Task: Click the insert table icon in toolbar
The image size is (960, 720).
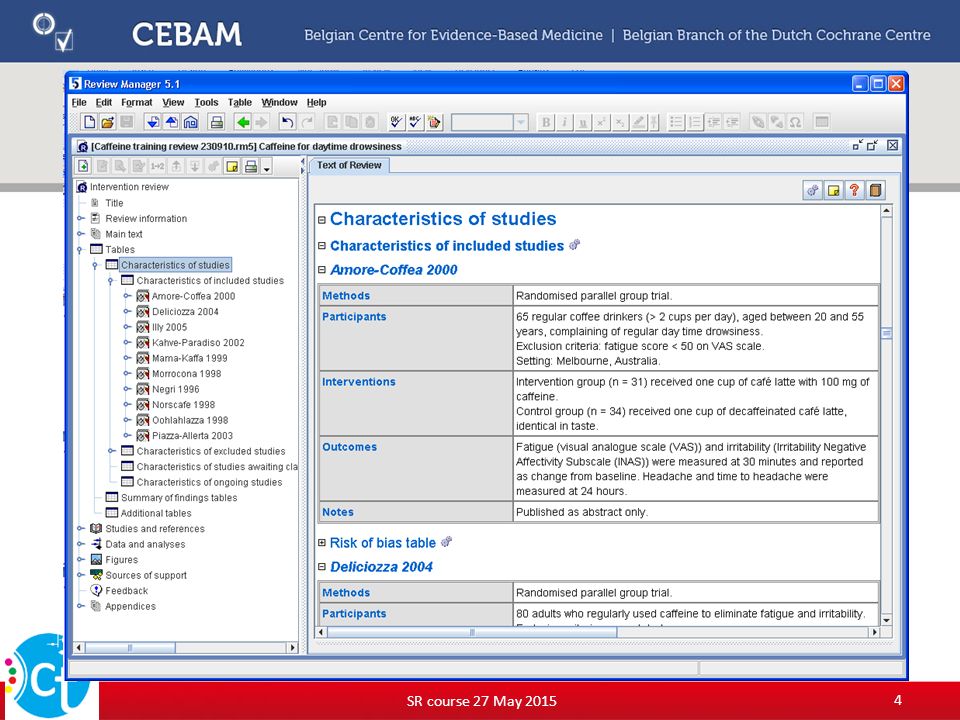Action: 822,122
